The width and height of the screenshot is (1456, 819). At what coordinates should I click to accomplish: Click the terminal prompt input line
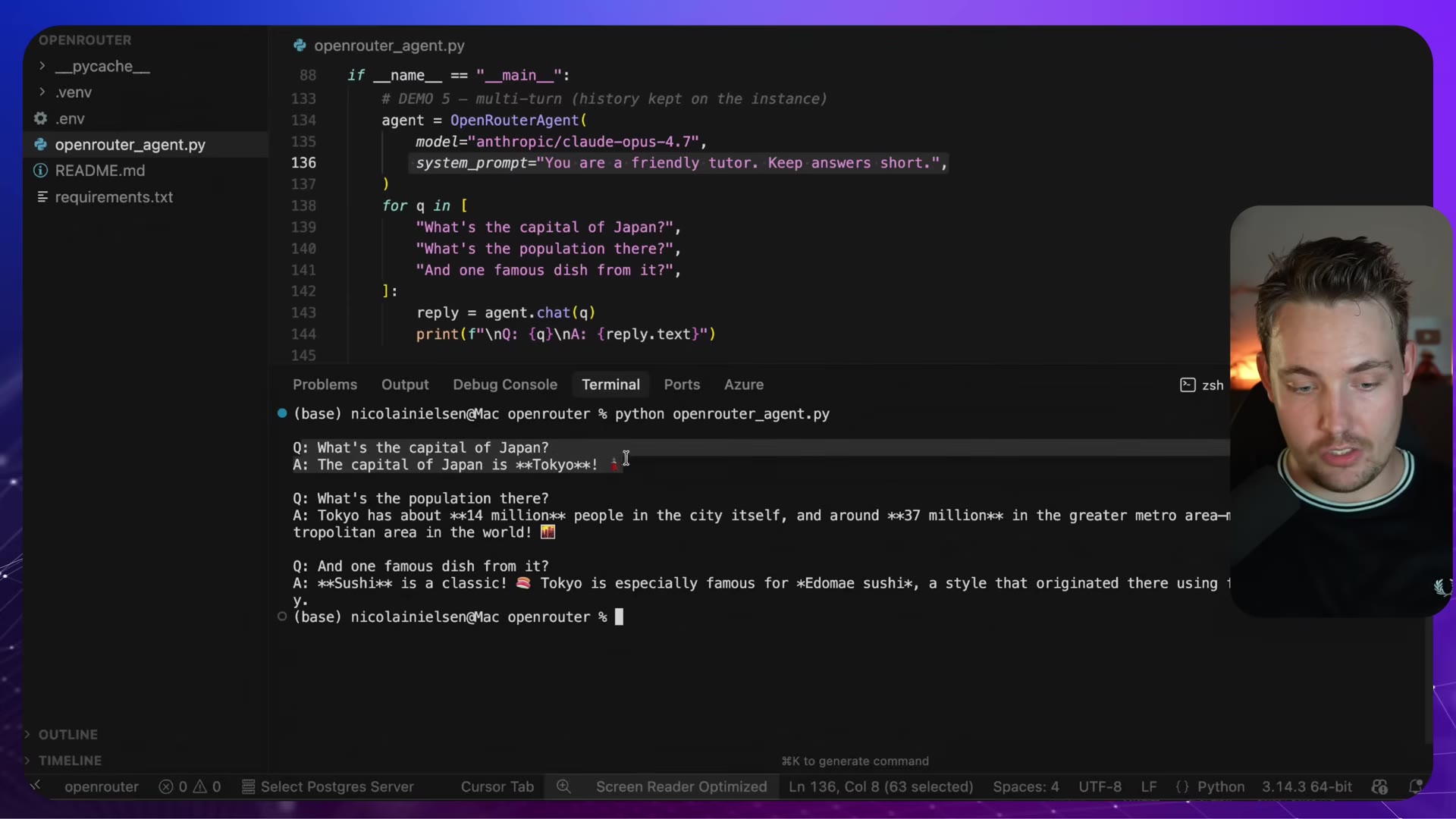[x=458, y=617]
